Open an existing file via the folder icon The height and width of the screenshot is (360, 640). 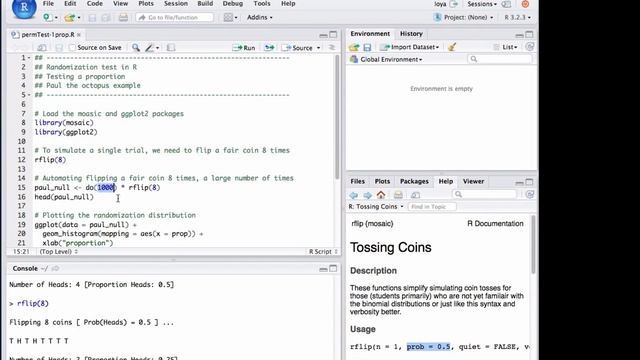click(x=70, y=18)
